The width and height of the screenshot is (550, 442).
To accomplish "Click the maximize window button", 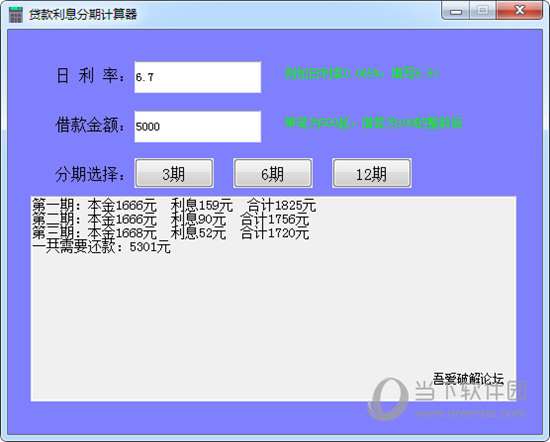I will pos(483,11).
